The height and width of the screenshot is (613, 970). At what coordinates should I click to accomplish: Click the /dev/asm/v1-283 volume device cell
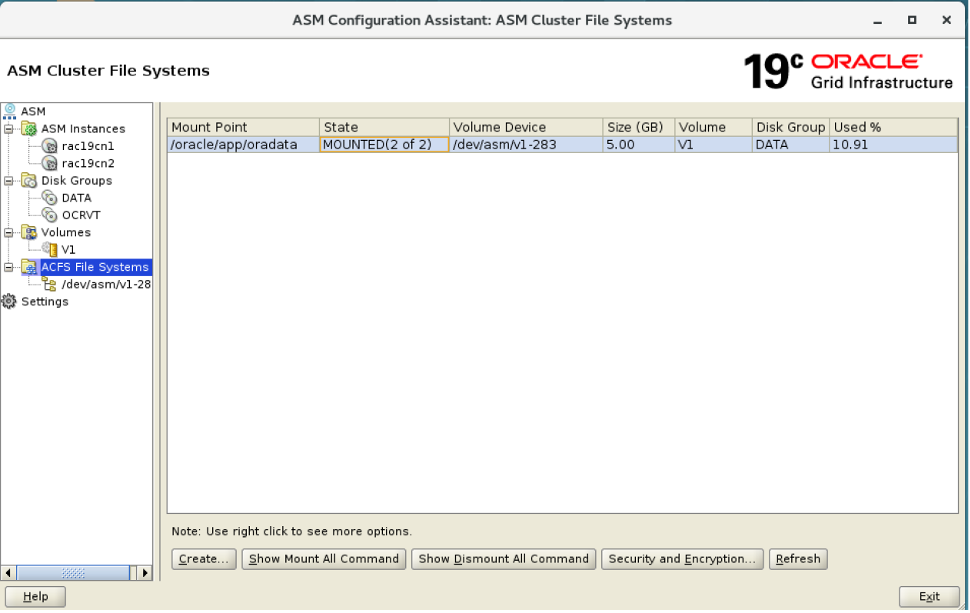point(526,145)
